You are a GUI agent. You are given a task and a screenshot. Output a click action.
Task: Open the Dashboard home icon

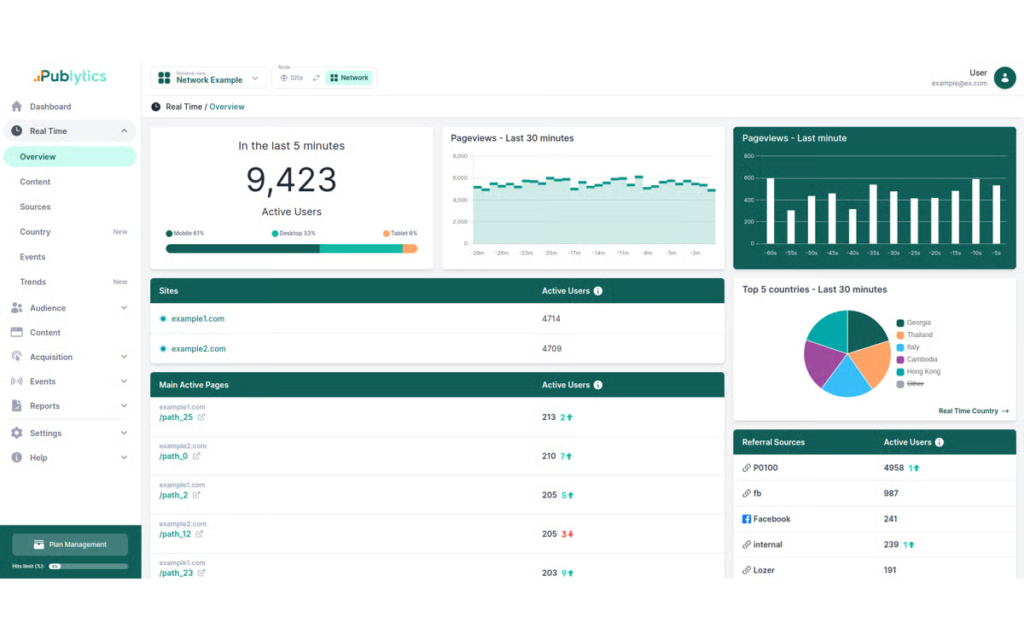16,106
